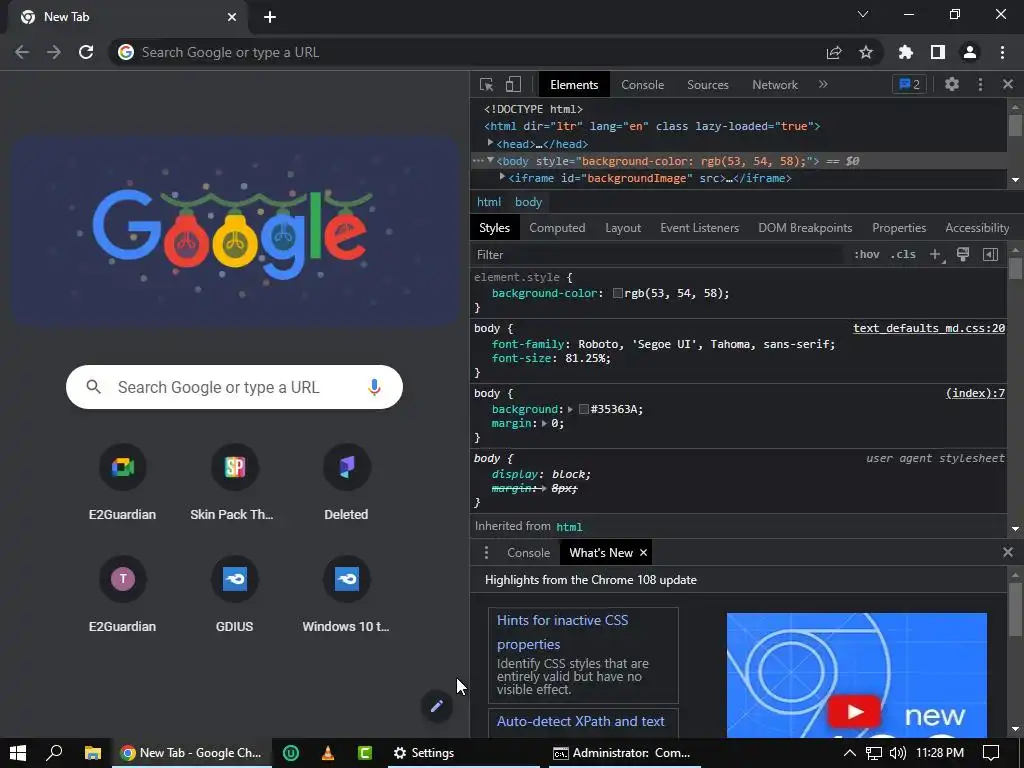The image size is (1024, 768).
Task: Open DevTools customize three-dot menu
Action: point(980,84)
